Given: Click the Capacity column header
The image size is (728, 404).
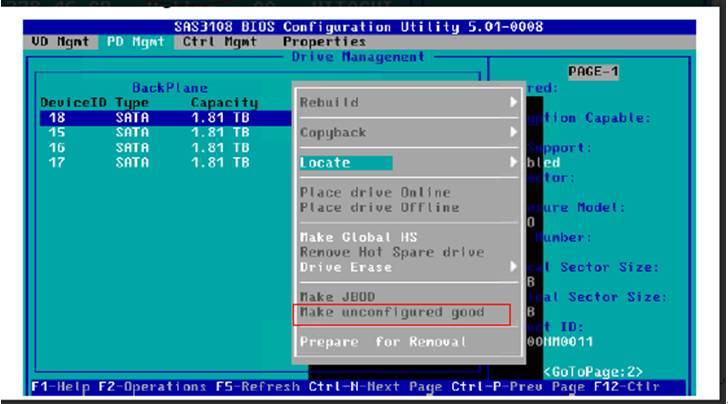Looking at the screenshot, I should pyautogui.click(x=224, y=103).
